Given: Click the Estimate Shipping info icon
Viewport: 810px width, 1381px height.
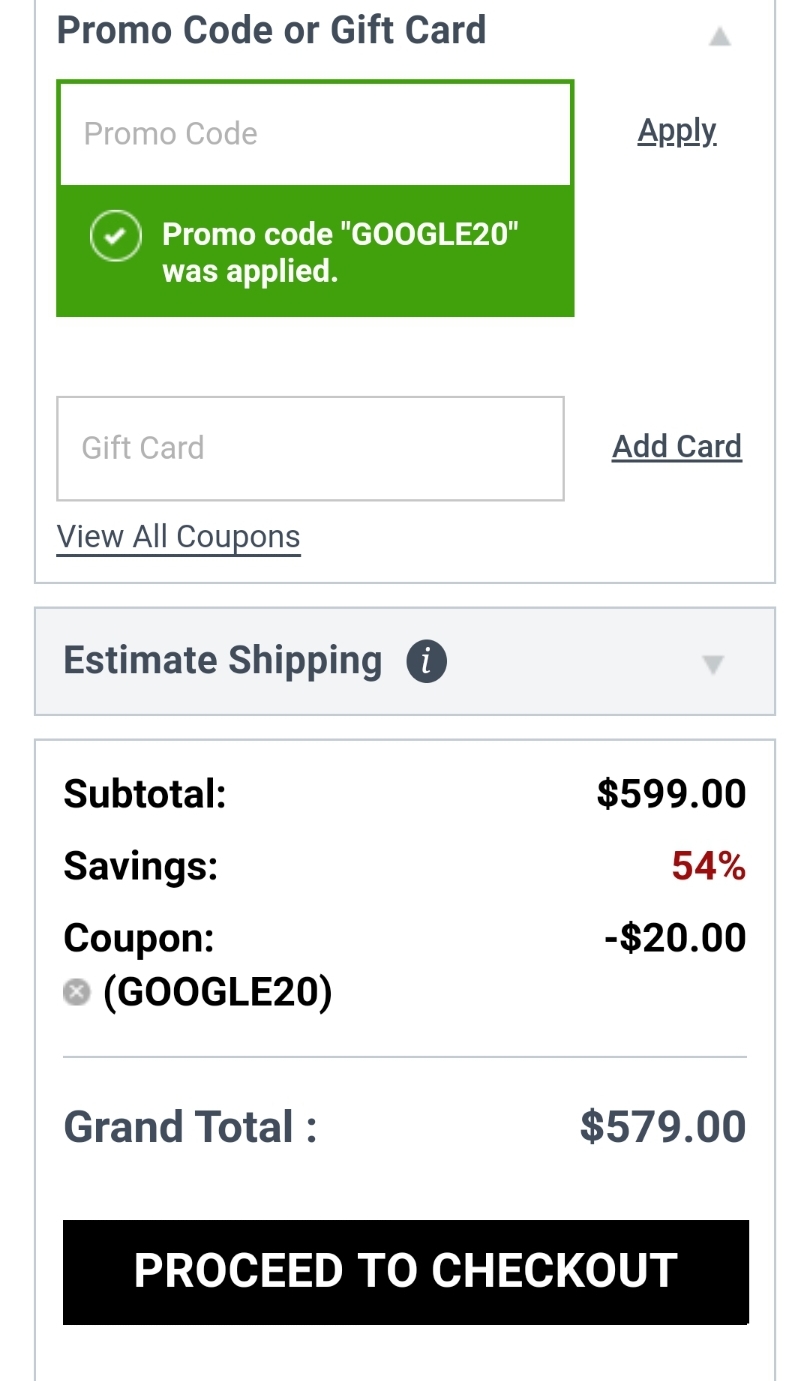Looking at the screenshot, I should (426, 662).
